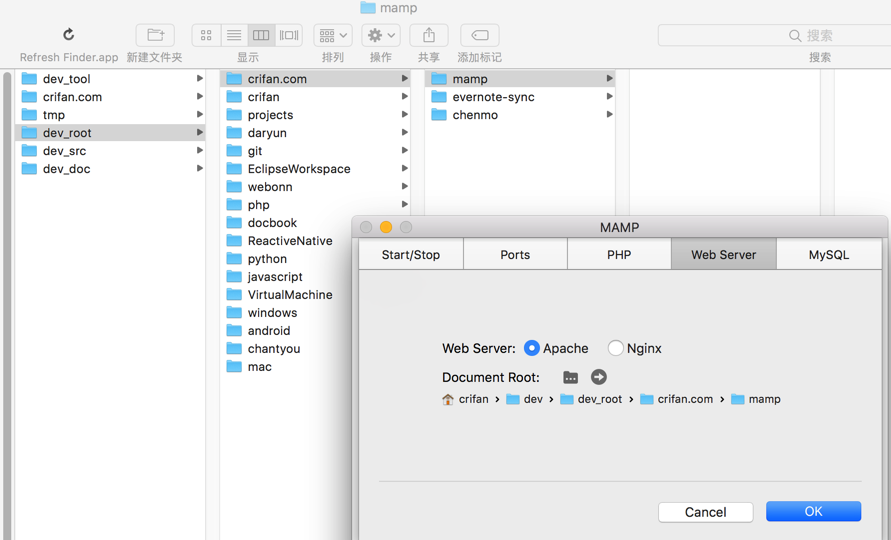Switch Finder to icon grid view
The height and width of the screenshot is (540, 891).
pyautogui.click(x=206, y=35)
